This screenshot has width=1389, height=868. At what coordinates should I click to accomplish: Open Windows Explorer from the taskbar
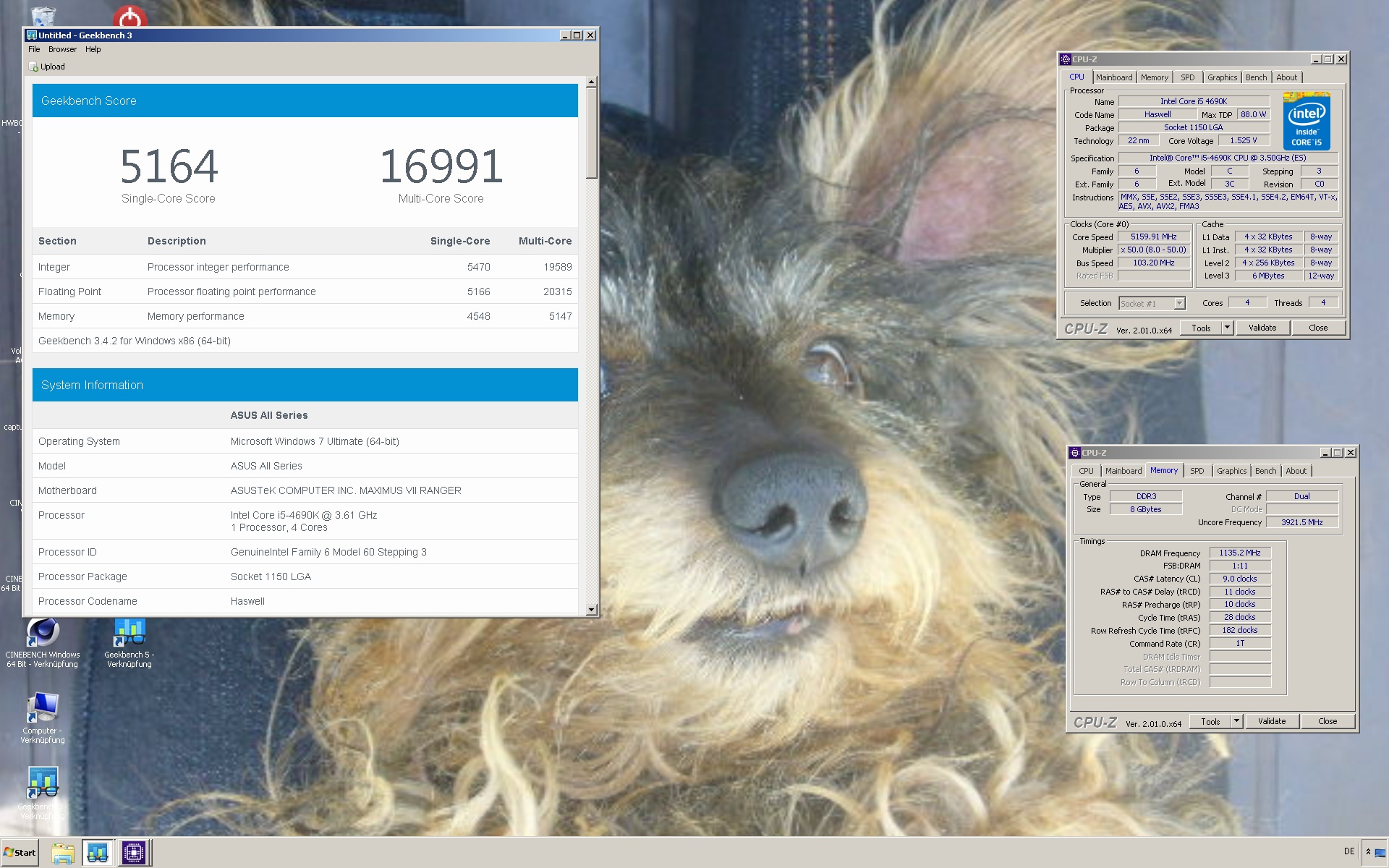tap(63, 853)
